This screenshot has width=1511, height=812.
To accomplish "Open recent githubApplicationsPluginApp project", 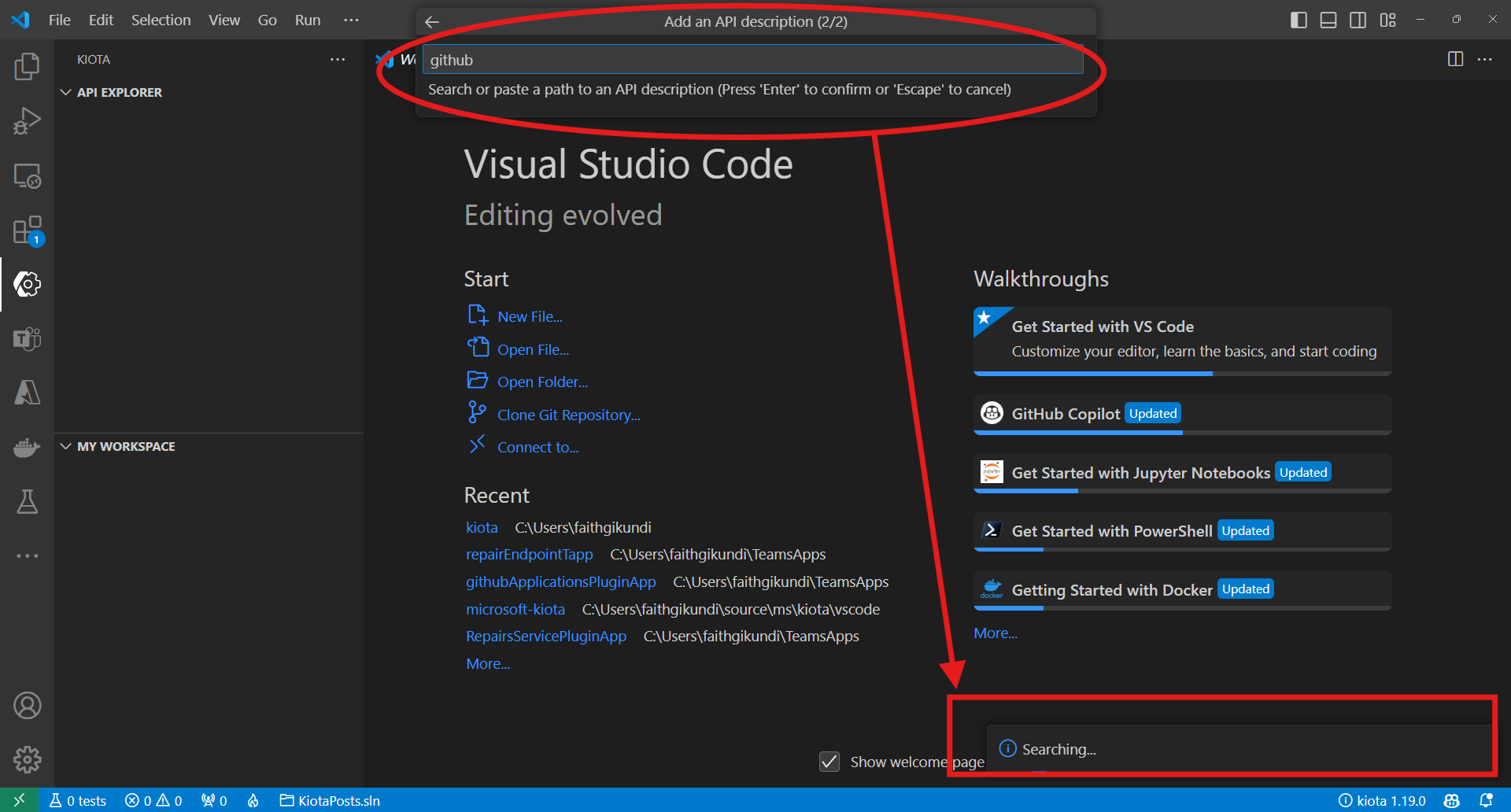I will pos(561,582).
